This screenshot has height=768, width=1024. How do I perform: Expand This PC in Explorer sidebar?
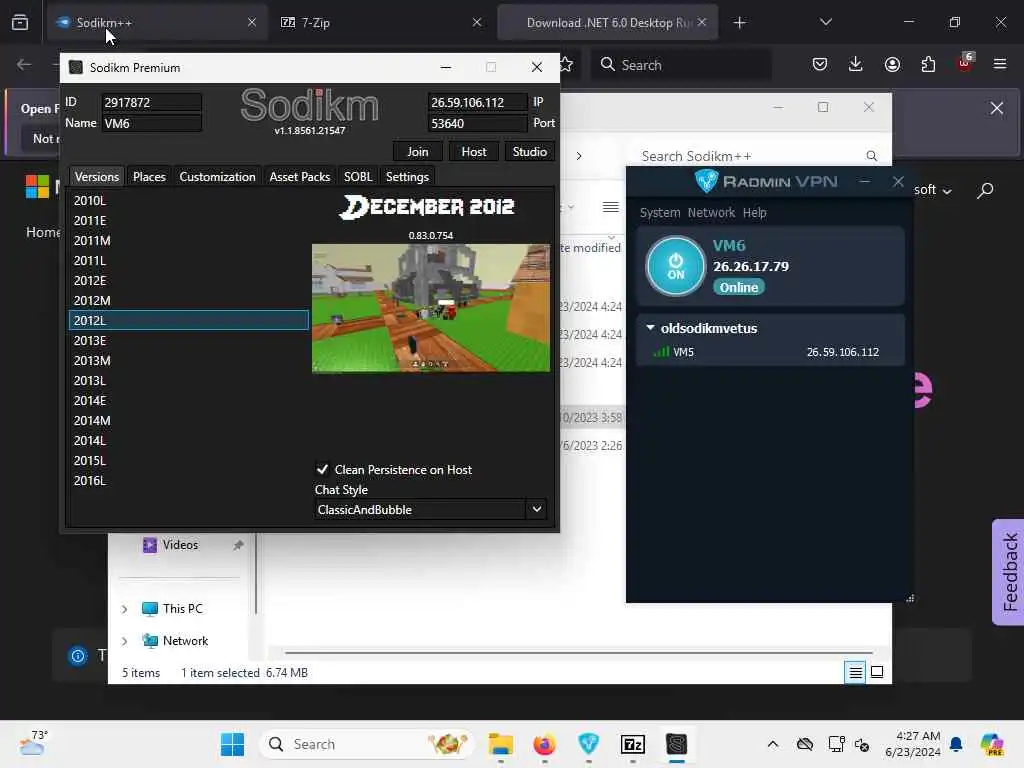click(x=124, y=609)
